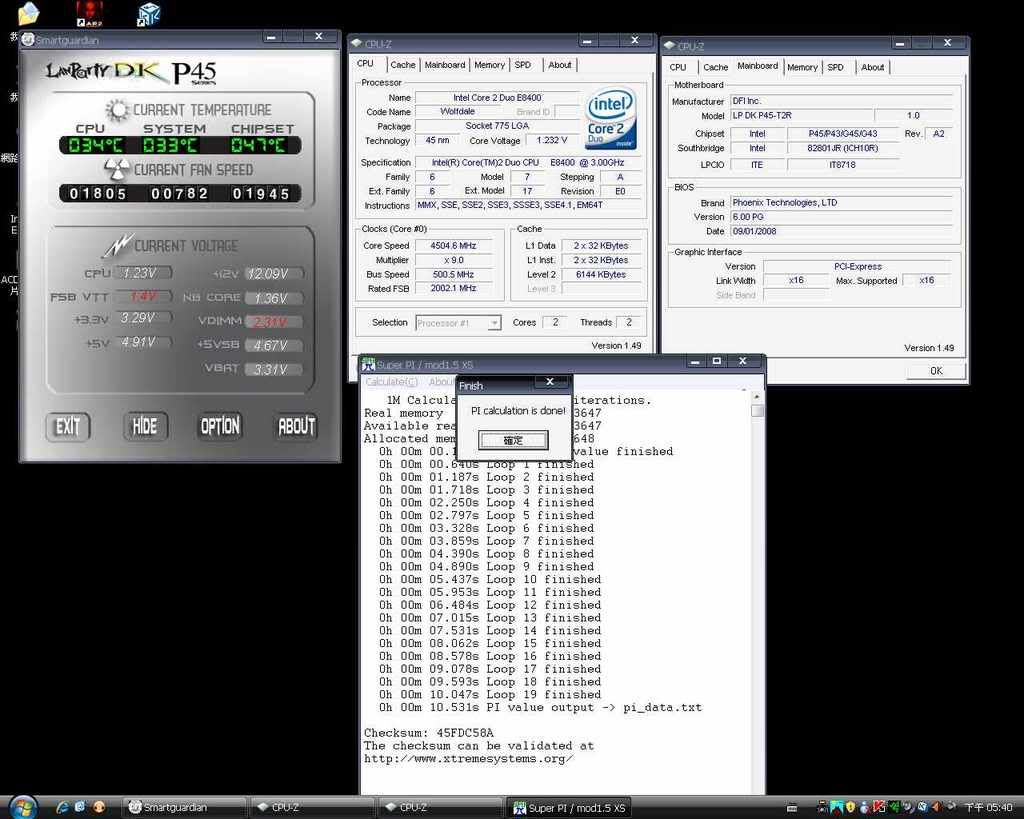Click the left CPU-Z window title icon
Image resolution: width=1024 pixels, height=819 pixels.
pos(357,44)
